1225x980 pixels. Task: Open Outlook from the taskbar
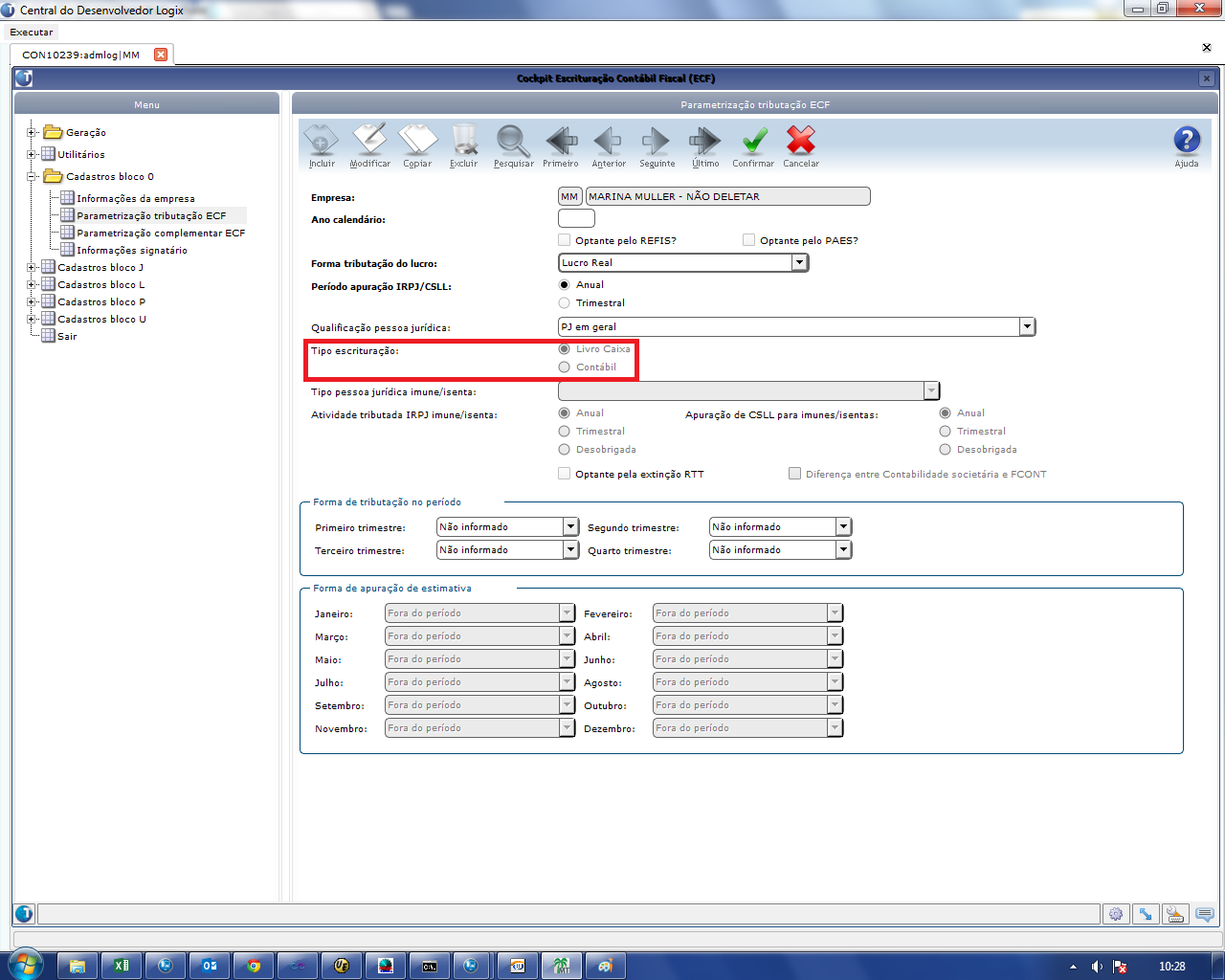tap(210, 966)
